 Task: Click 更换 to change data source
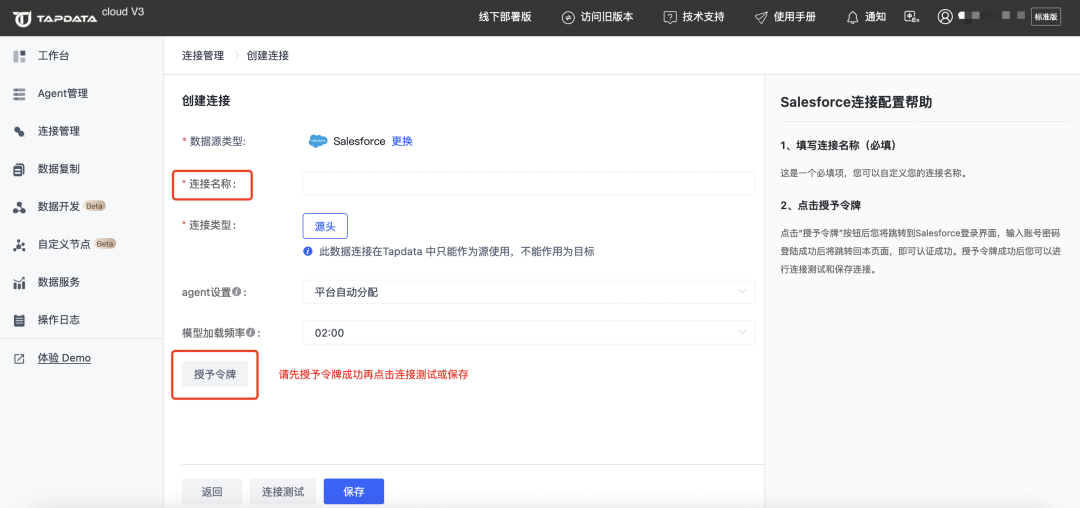(402, 141)
